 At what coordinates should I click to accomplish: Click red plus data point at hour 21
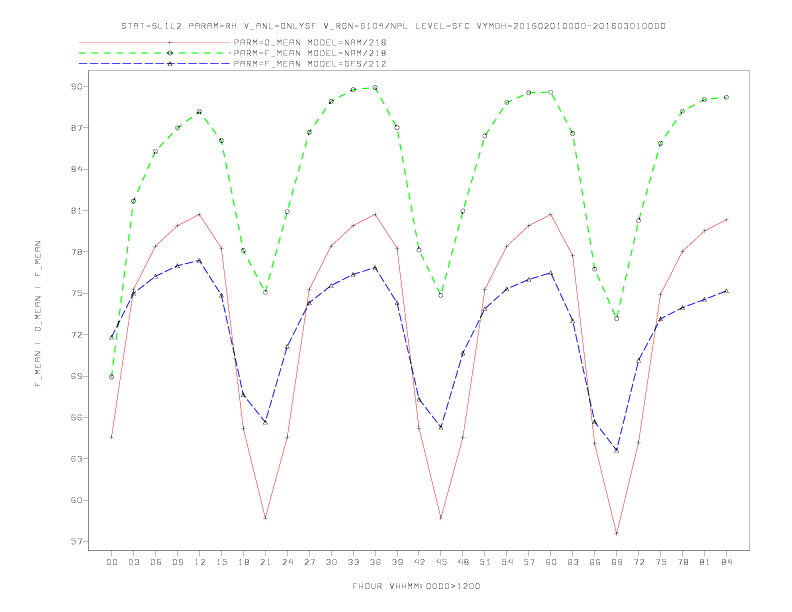point(265,518)
